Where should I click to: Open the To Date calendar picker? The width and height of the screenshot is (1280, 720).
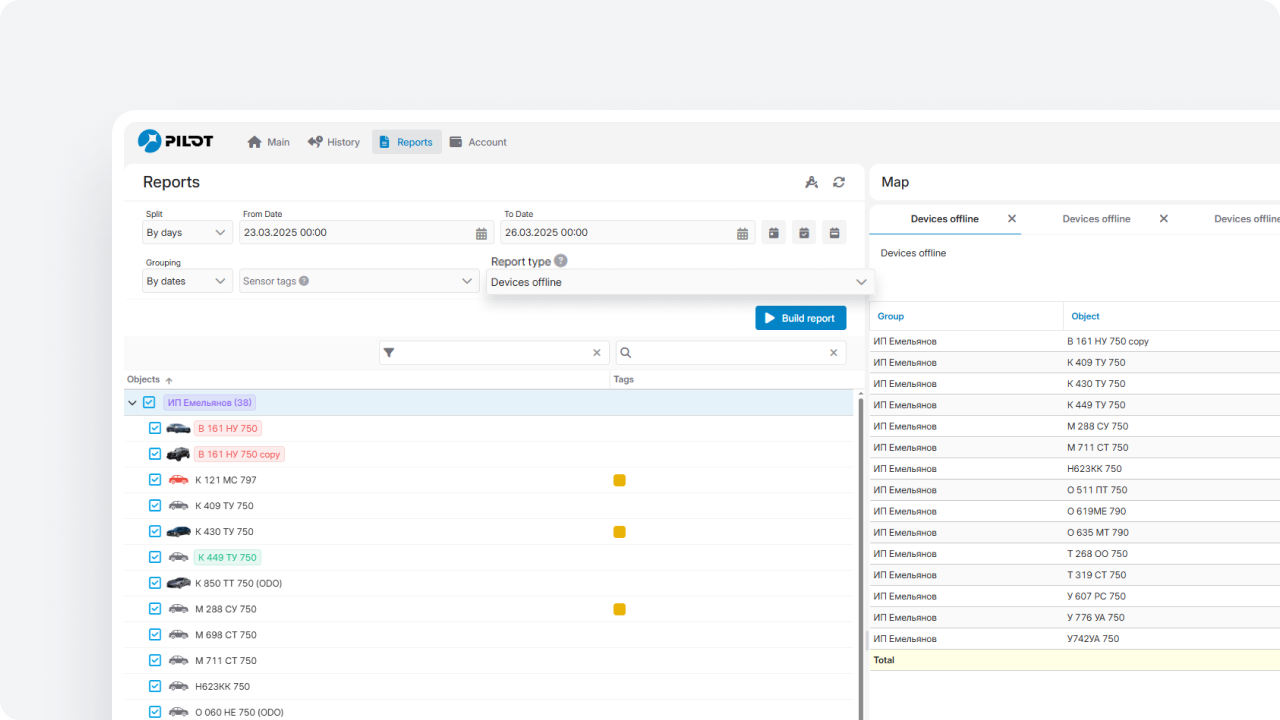pos(742,233)
